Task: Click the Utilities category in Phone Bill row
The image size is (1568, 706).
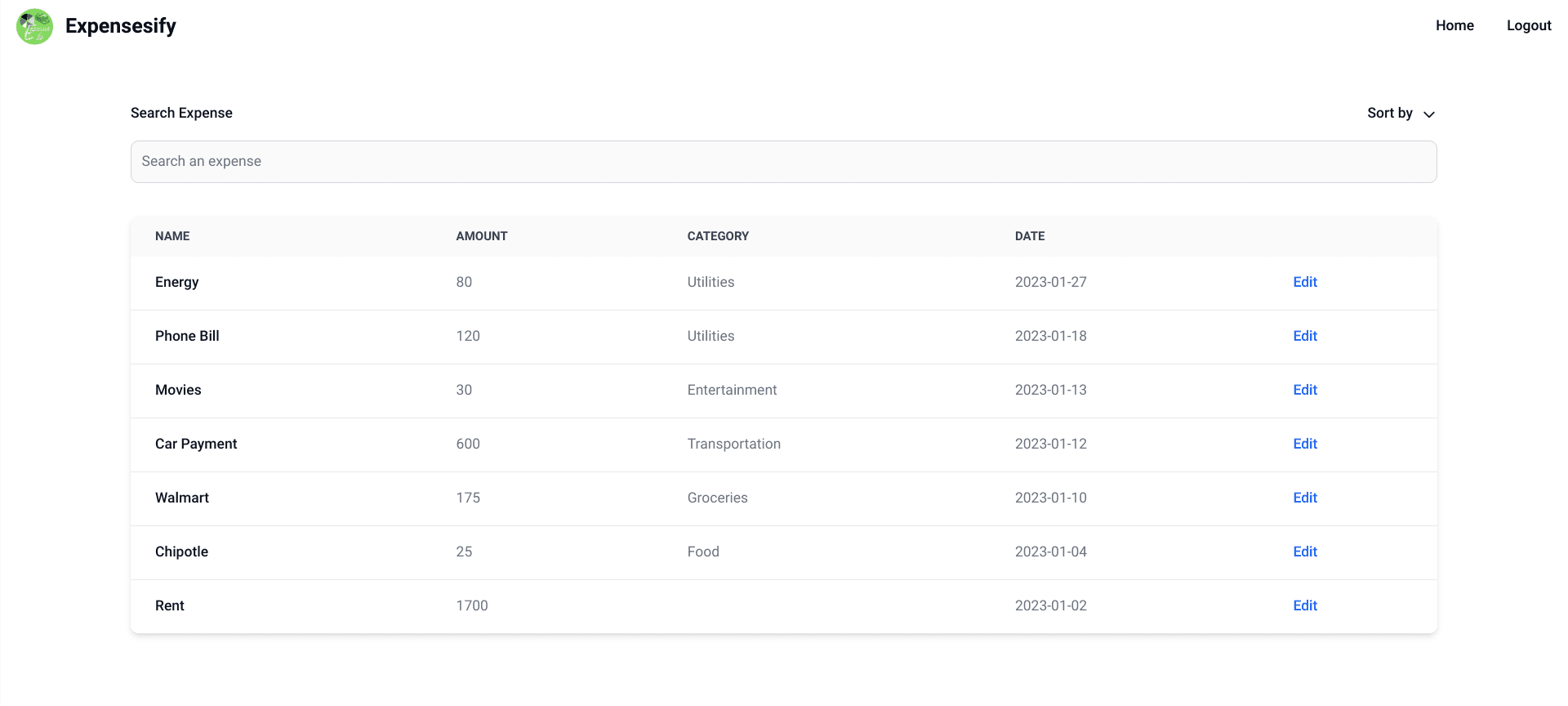Action: (710, 336)
